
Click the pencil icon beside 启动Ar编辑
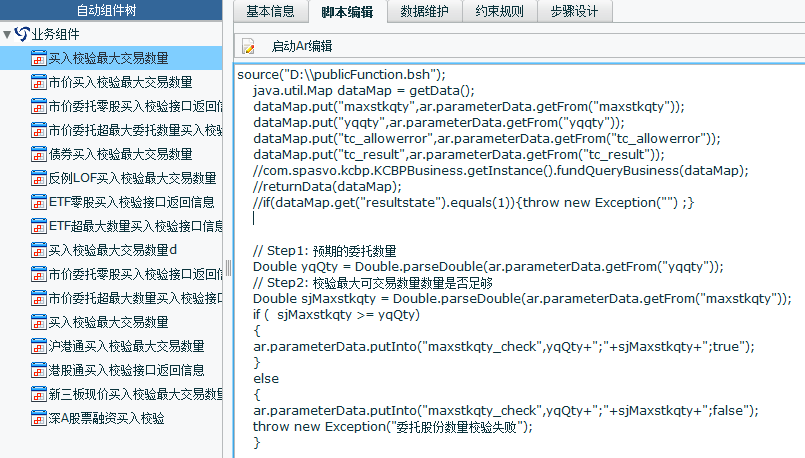click(249, 47)
